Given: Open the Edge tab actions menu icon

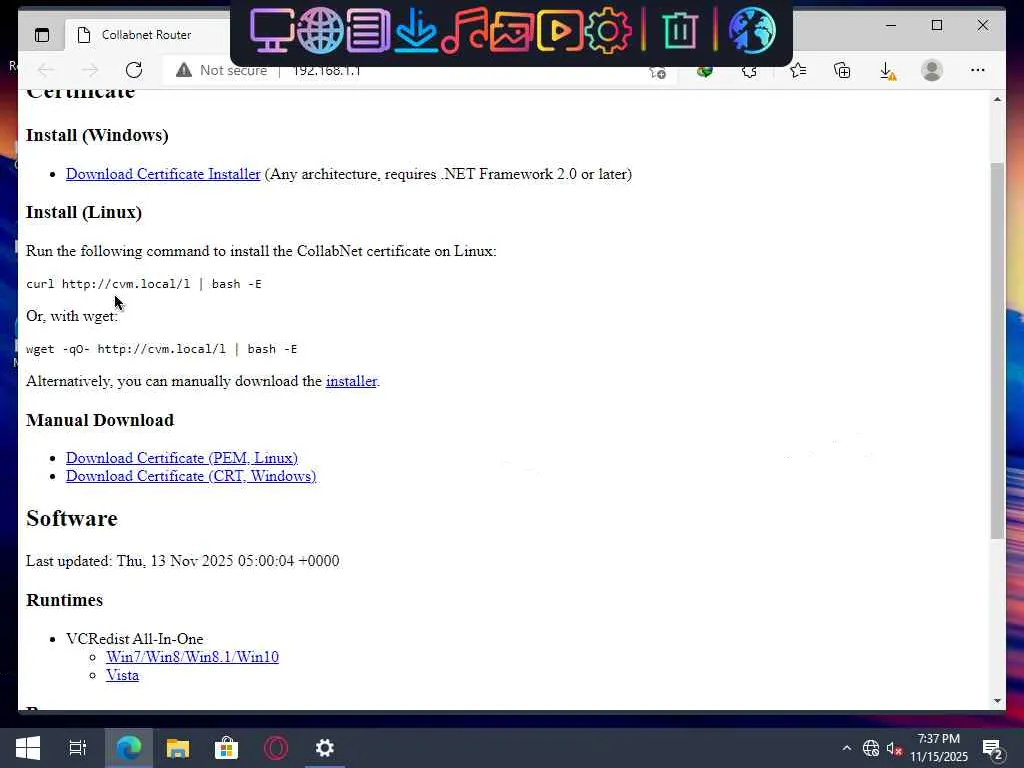Looking at the screenshot, I should (x=42, y=35).
